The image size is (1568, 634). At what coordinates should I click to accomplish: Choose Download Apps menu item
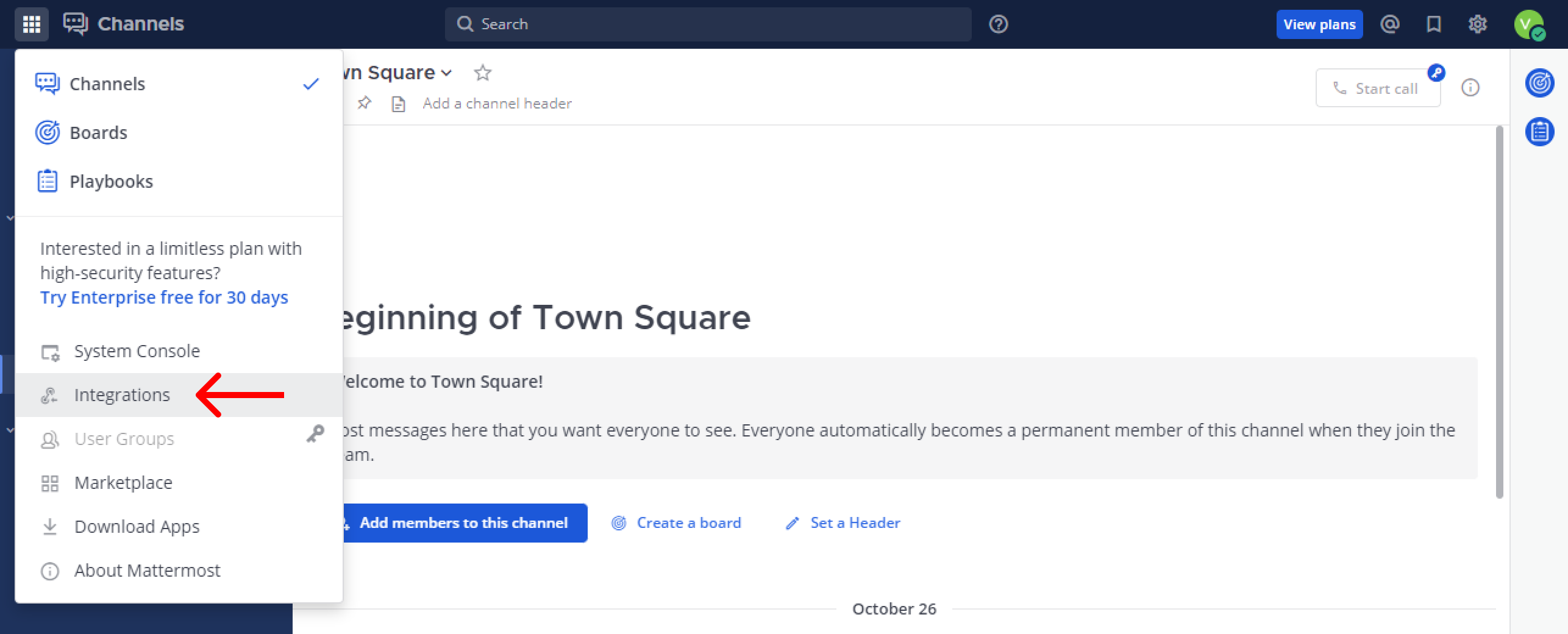(179, 527)
